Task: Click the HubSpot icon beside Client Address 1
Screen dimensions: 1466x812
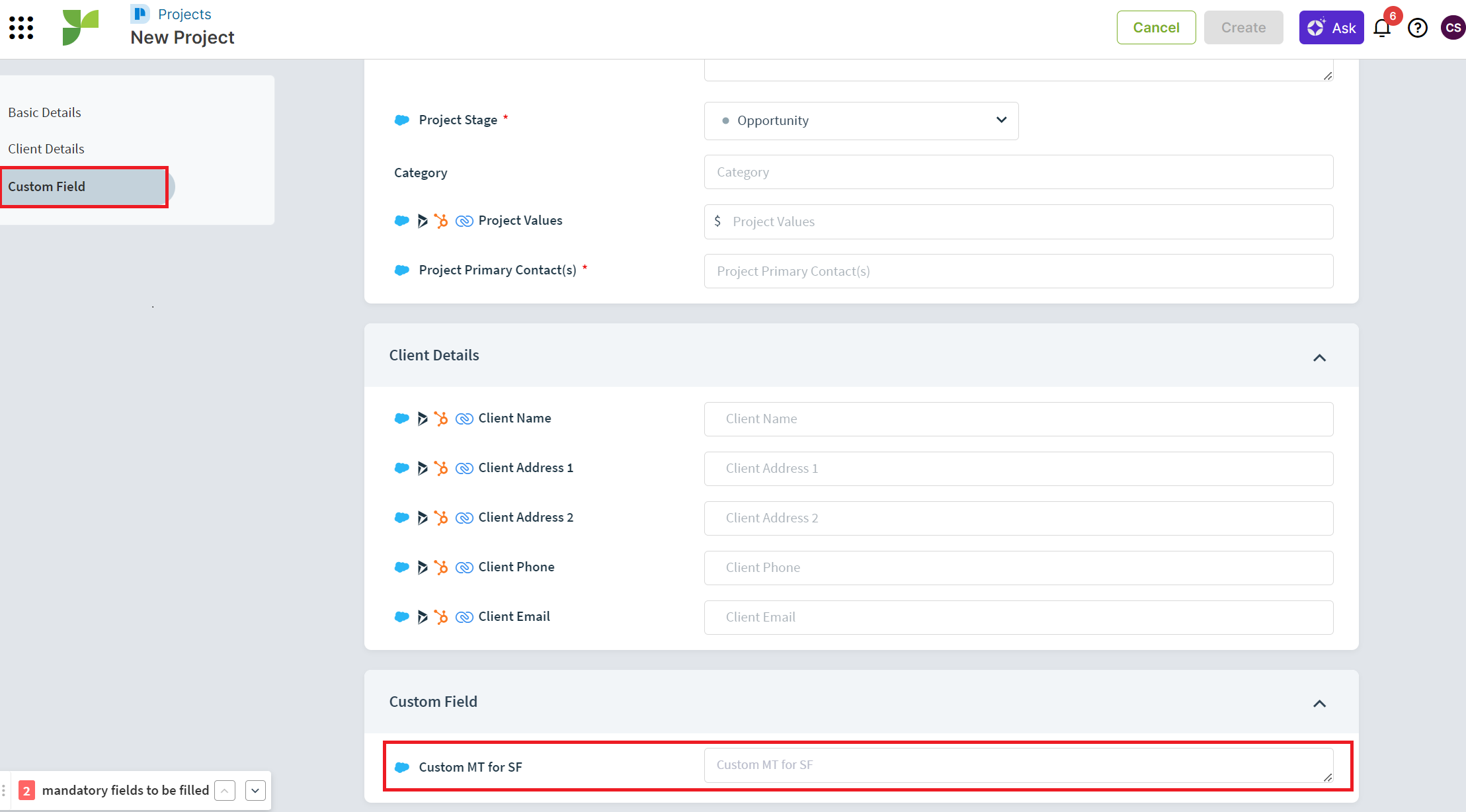Action: 441,468
